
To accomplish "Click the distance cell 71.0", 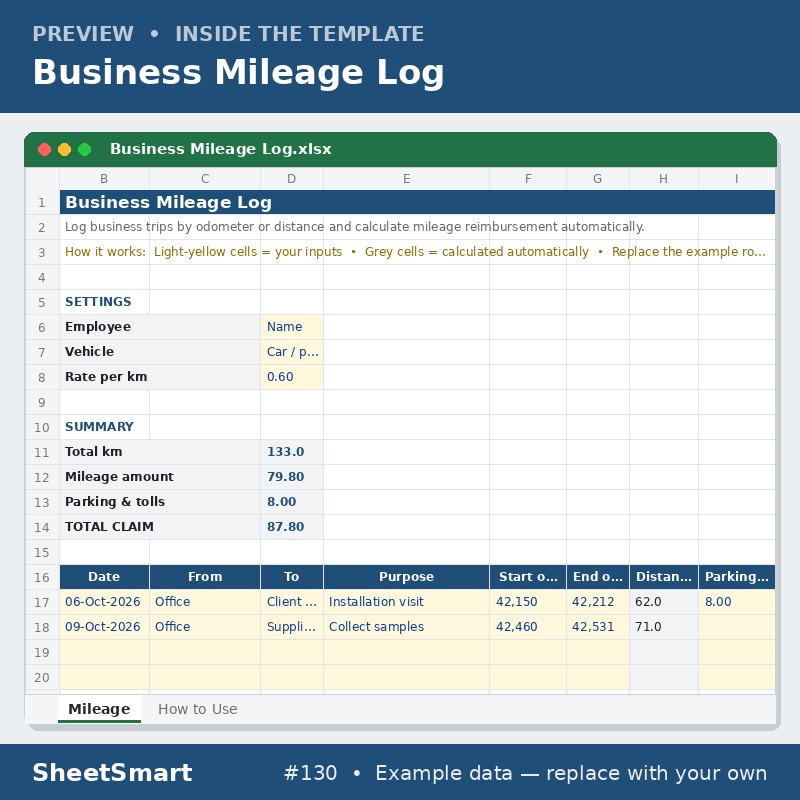I will click(x=663, y=627).
